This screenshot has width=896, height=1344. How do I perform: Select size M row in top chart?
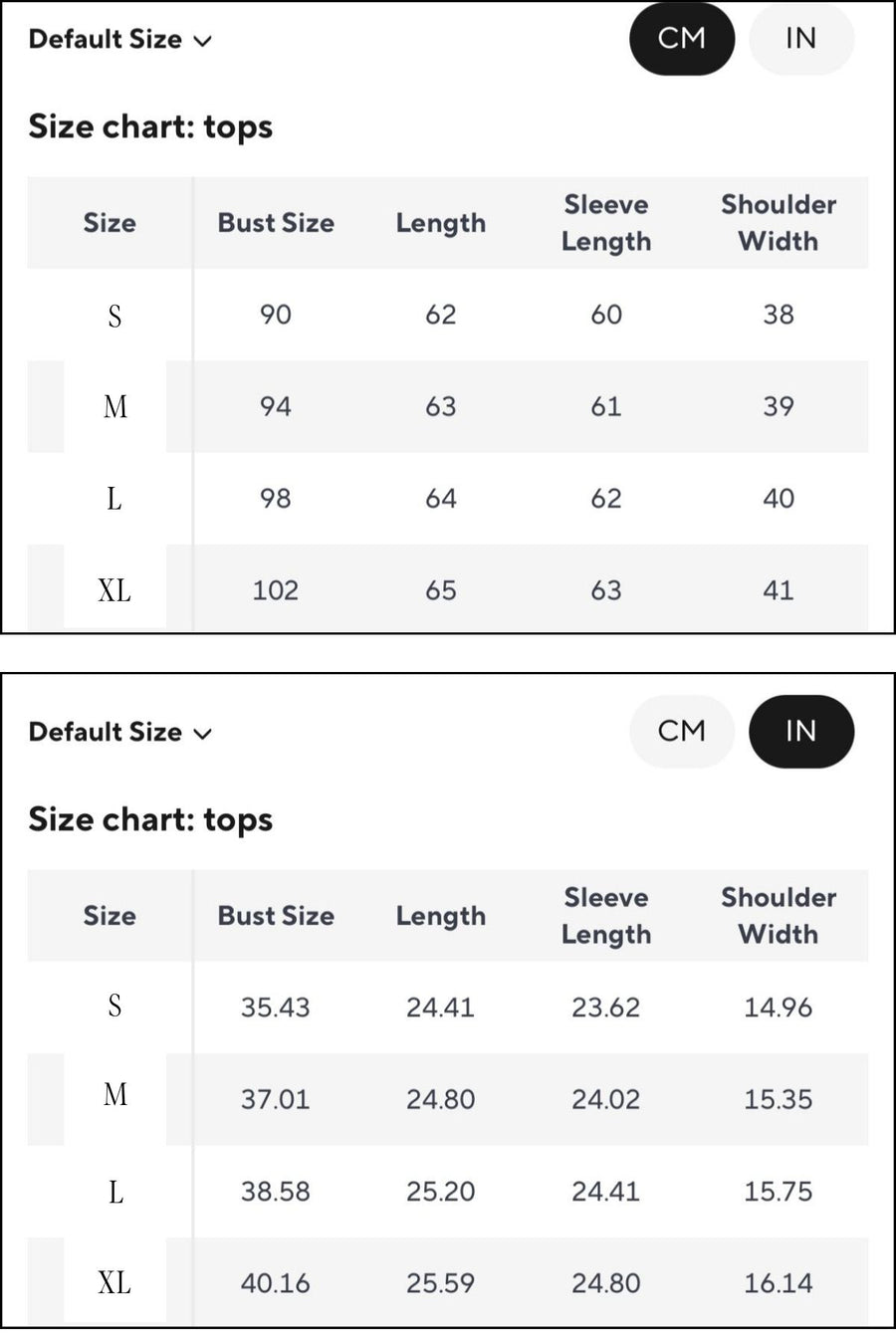pyautogui.click(x=115, y=407)
